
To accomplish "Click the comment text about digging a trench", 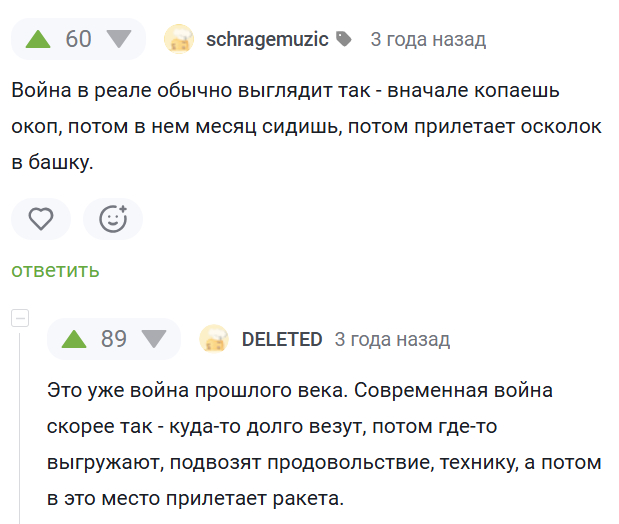I will [x=306, y=126].
